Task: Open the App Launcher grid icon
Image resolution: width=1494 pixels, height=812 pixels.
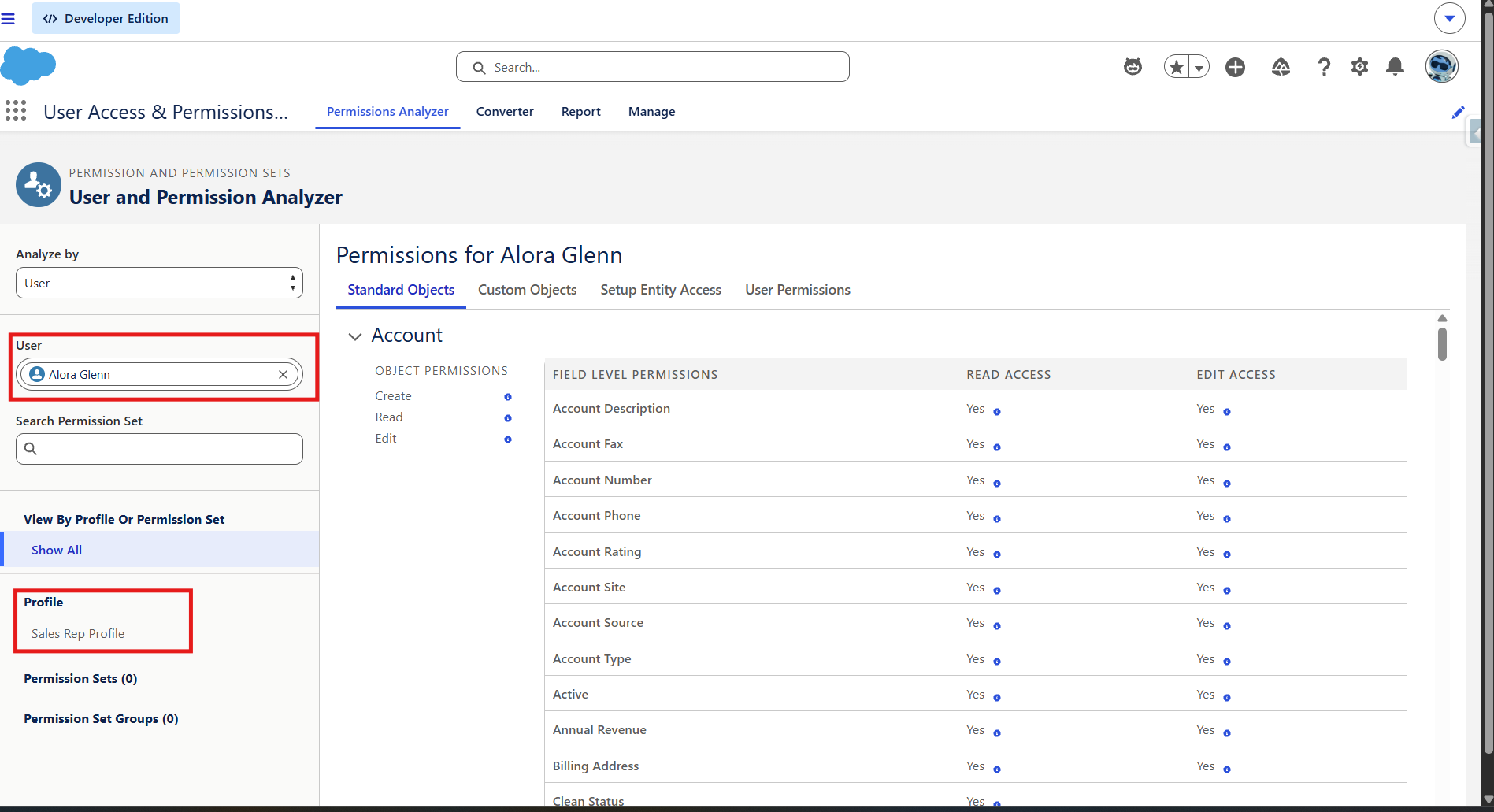Action: pyautogui.click(x=16, y=111)
